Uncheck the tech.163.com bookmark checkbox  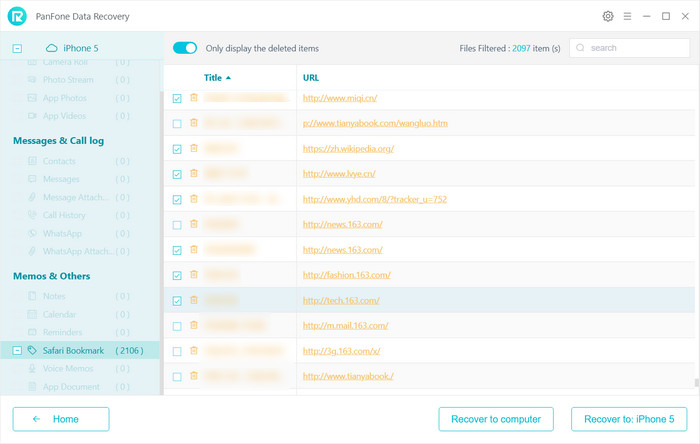coord(177,301)
